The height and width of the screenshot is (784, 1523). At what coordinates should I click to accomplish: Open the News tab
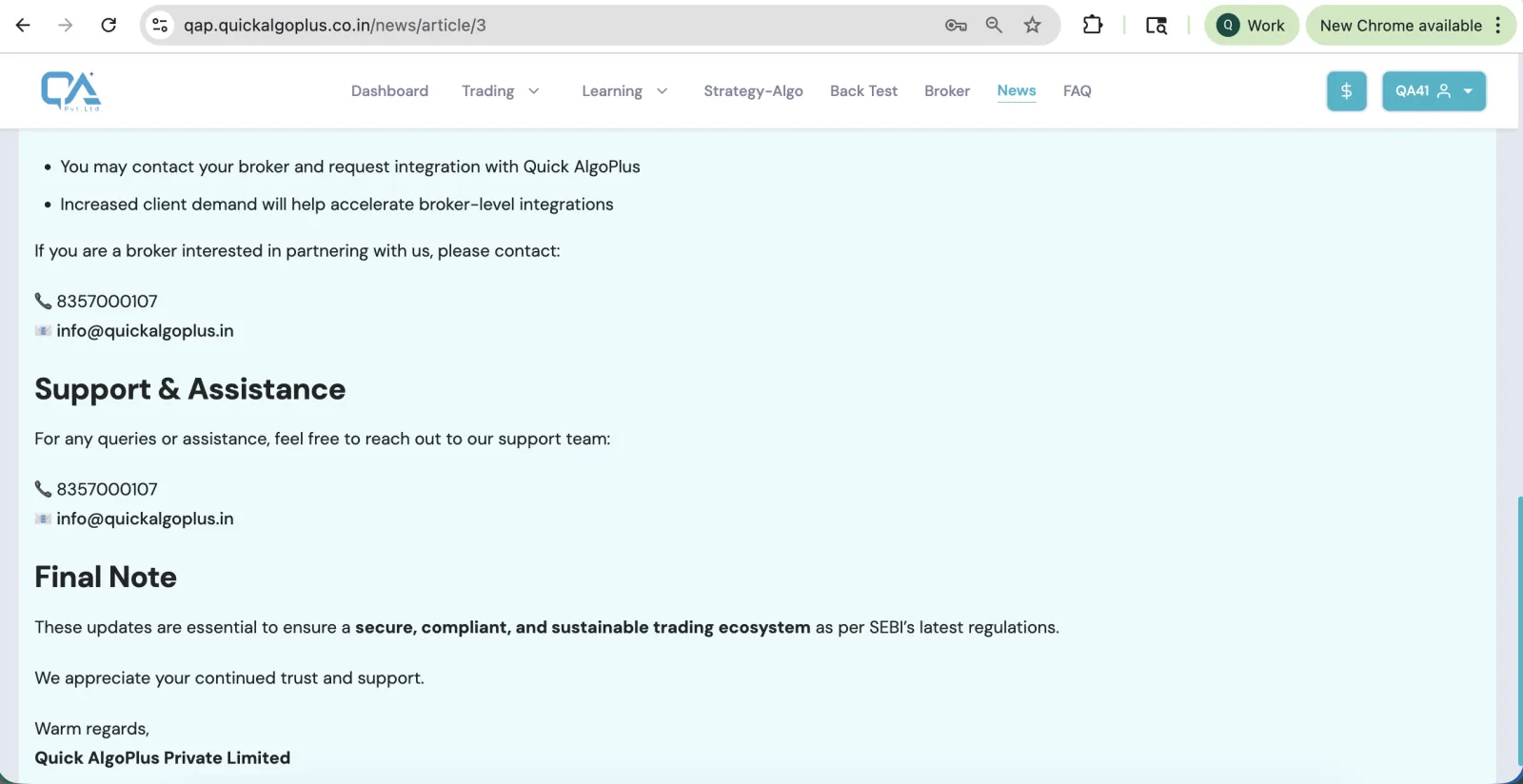tap(1017, 91)
